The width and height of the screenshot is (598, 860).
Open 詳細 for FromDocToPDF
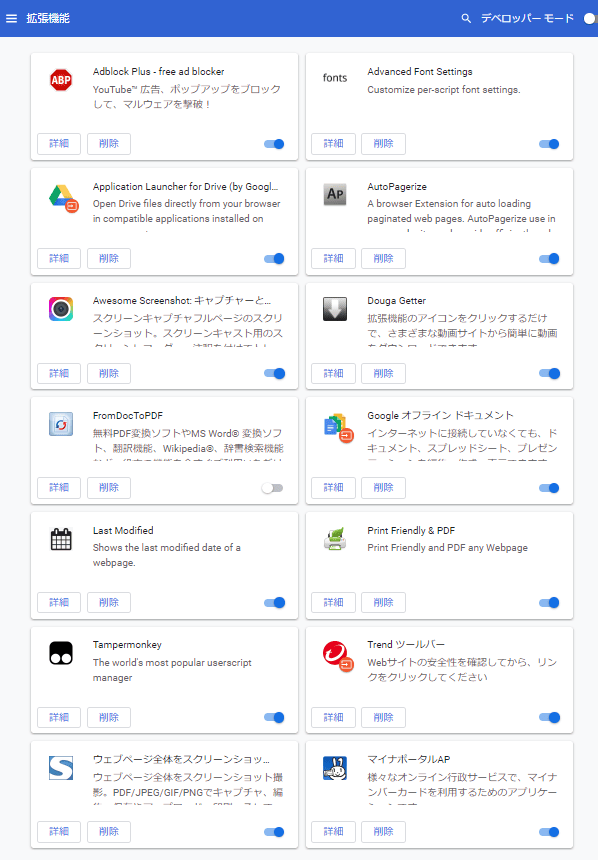59,488
